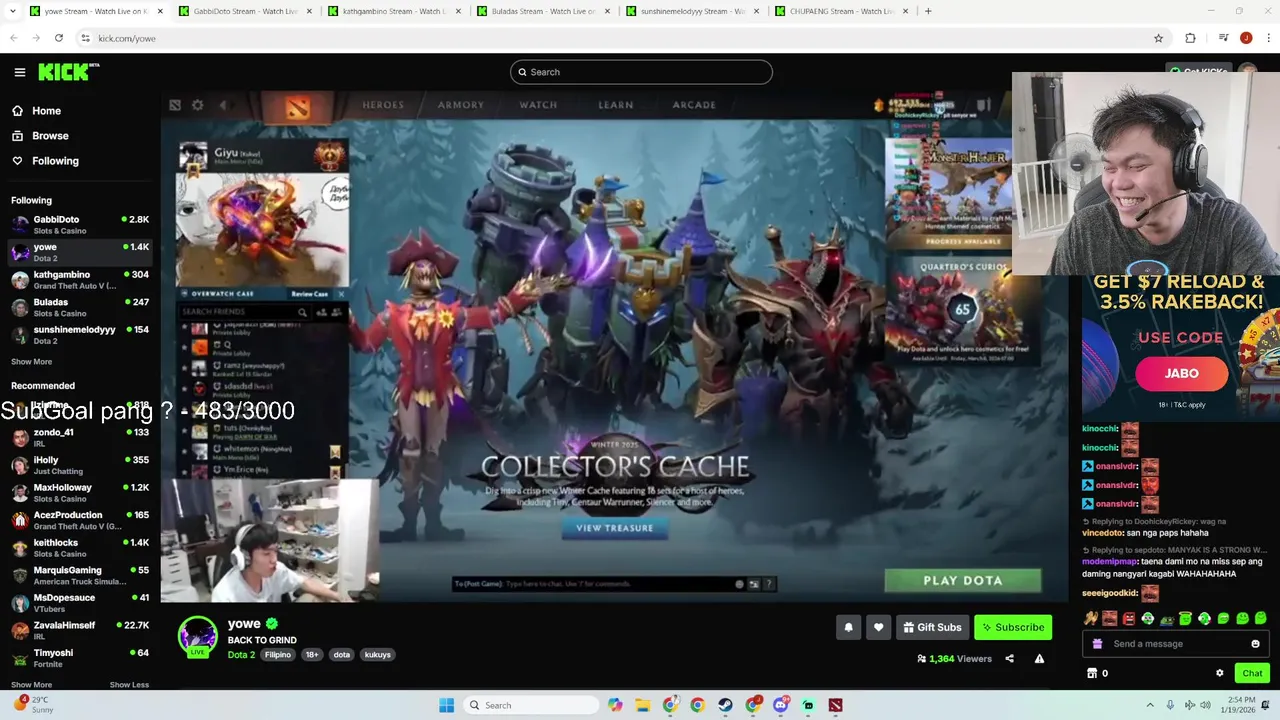Open sunshinemelodyyy channel in Following list
The image size is (1280, 720).
(80, 335)
